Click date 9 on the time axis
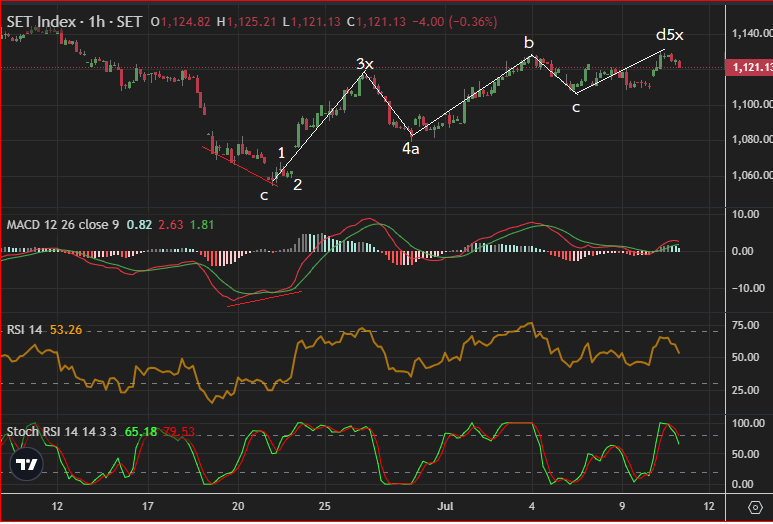This screenshot has height=524, width=773. tap(622, 506)
